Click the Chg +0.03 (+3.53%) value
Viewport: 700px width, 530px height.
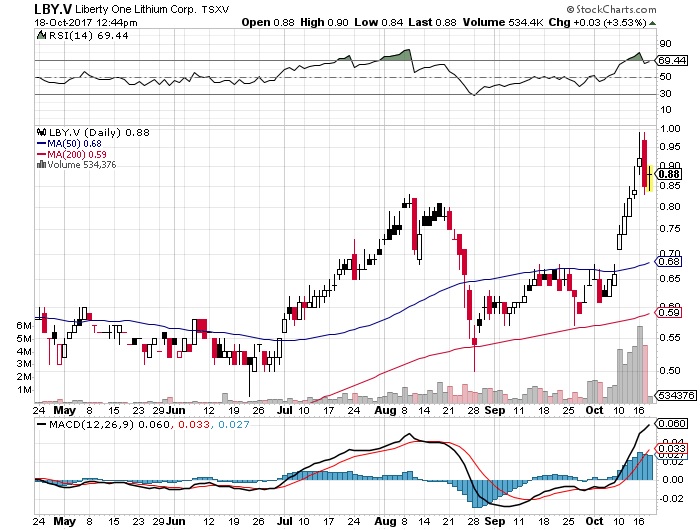(597, 22)
